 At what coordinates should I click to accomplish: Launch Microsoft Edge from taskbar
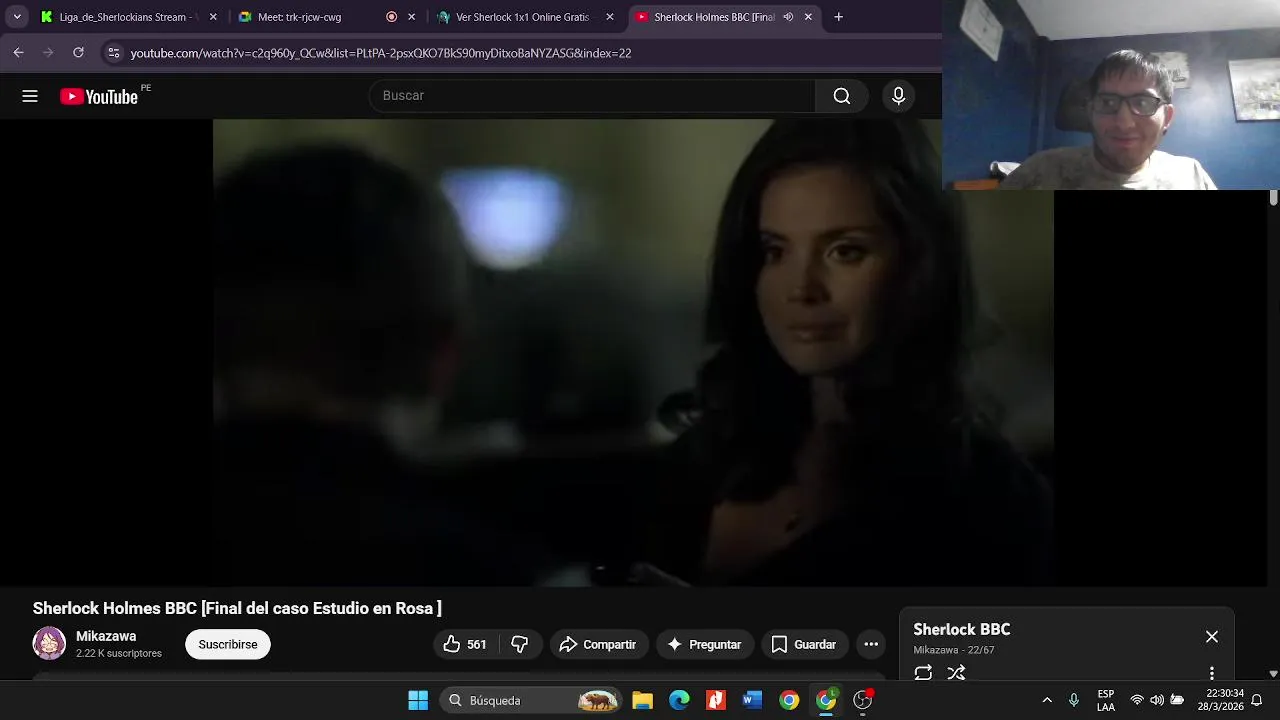(x=679, y=700)
